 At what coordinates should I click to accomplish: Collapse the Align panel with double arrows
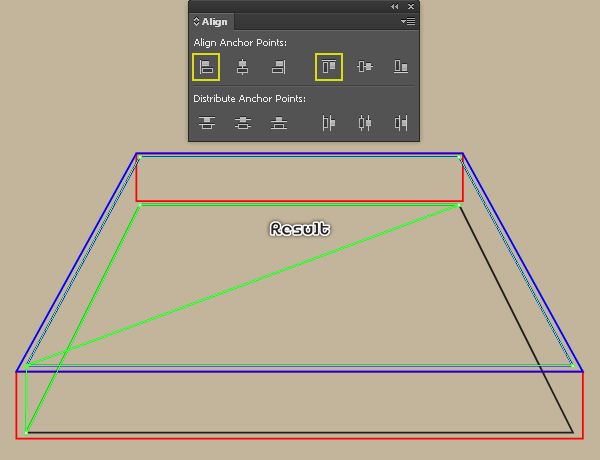[x=395, y=7]
